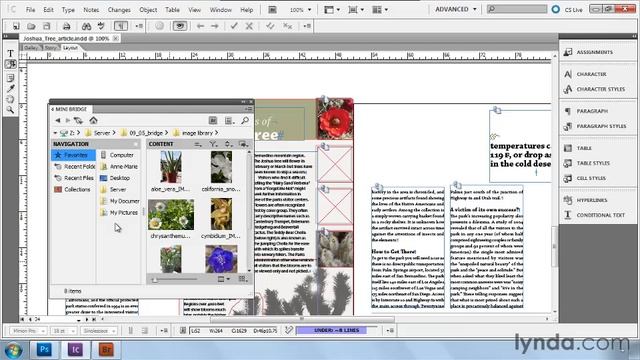640x360 pixels.
Task: Click the spell check icon
Action: pos(101,26)
